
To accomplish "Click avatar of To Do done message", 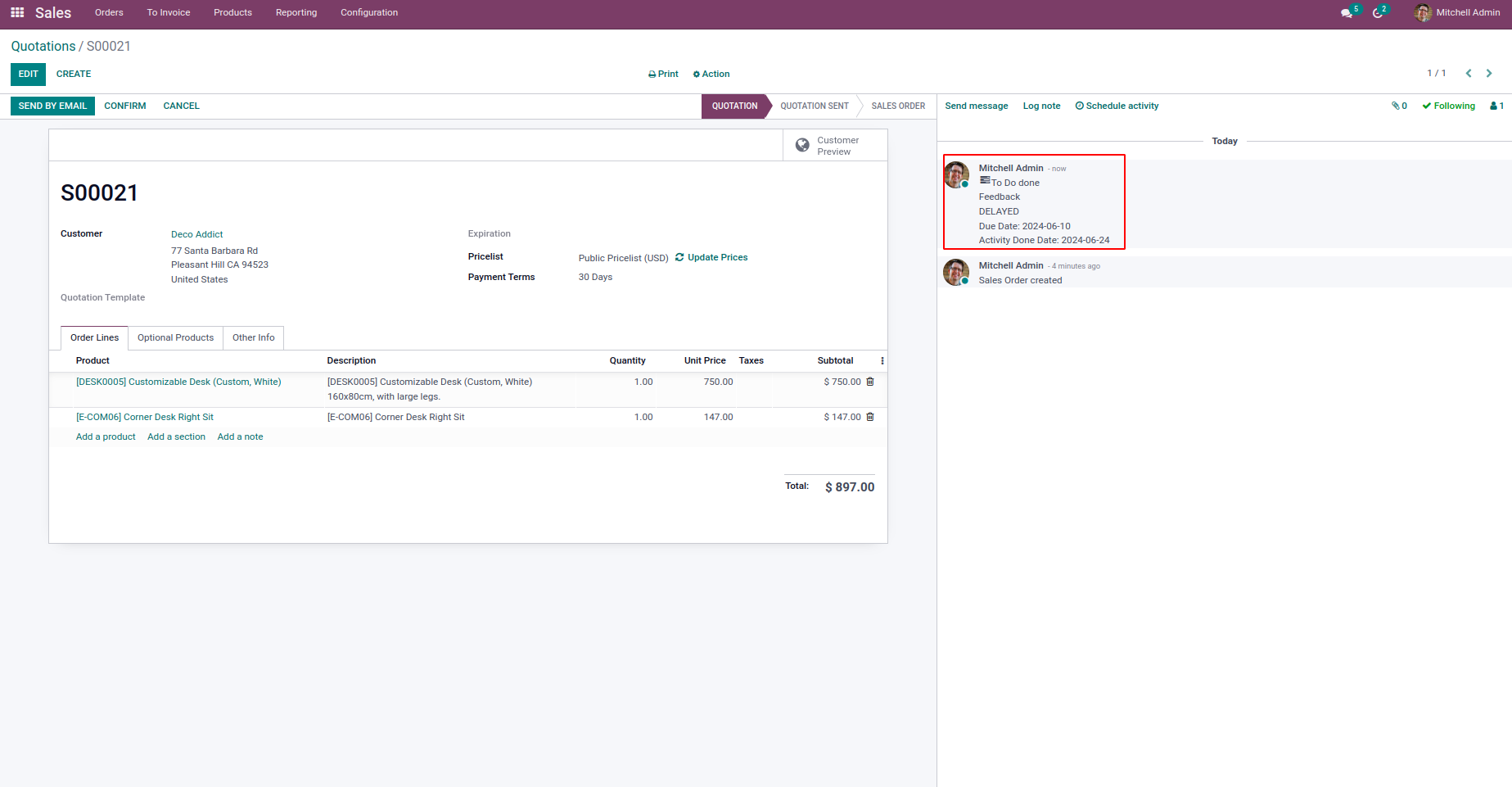I will pyautogui.click(x=956, y=175).
